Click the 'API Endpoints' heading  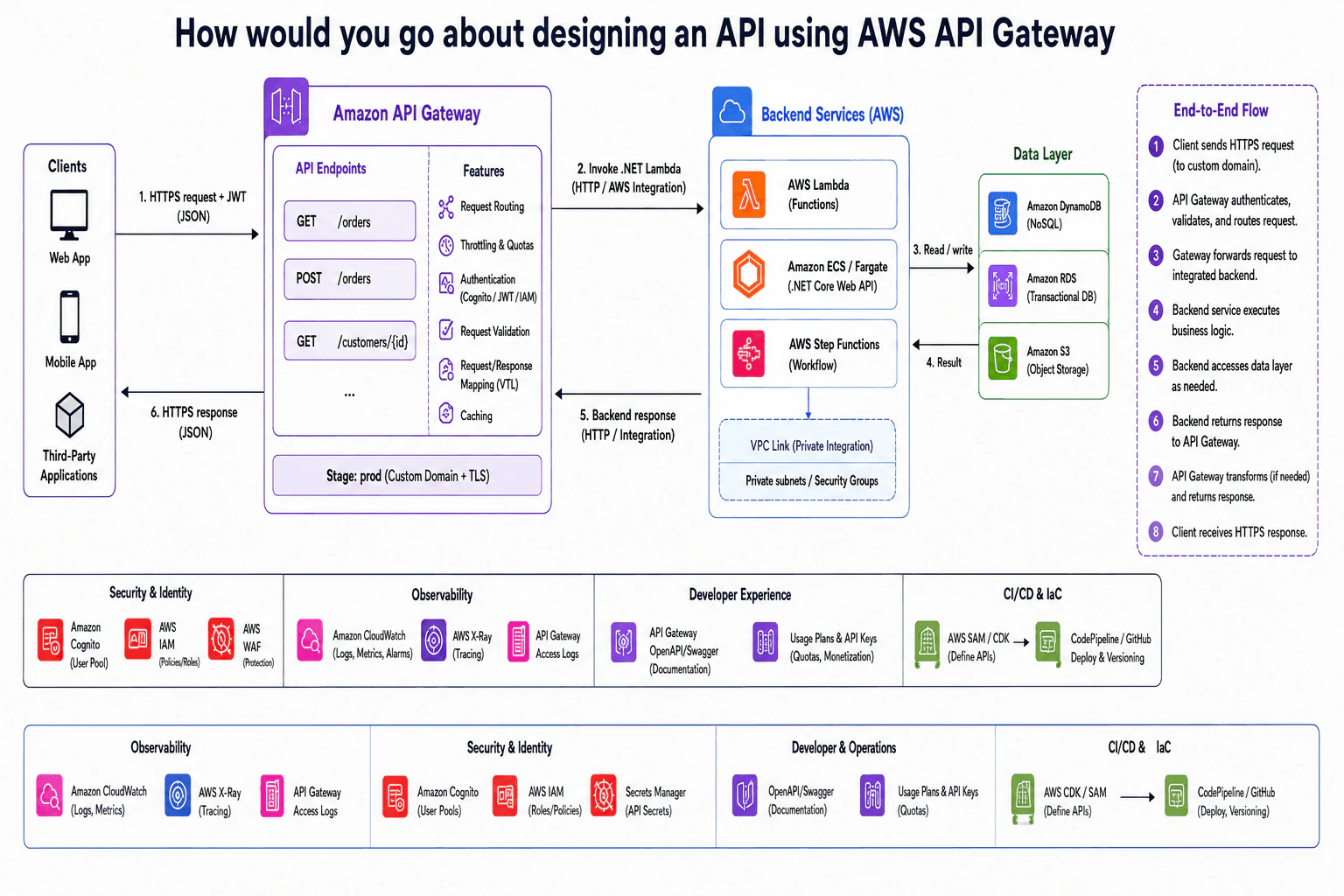(331, 168)
